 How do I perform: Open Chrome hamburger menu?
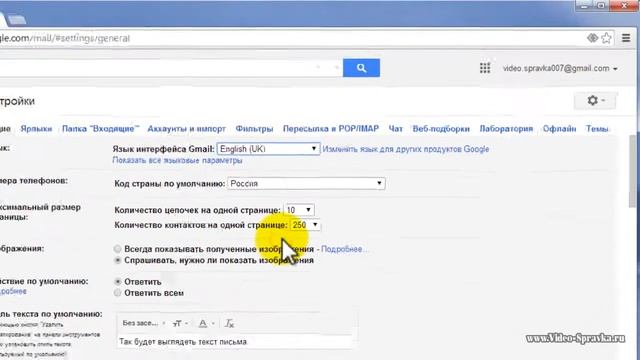pos(626,38)
